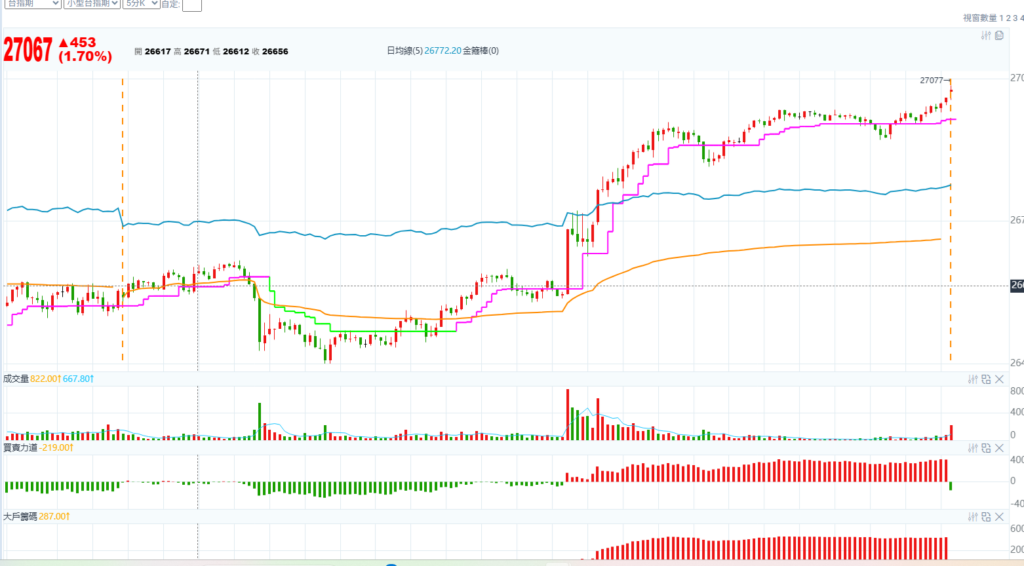Close the 成交量 volume panel

click(x=999, y=379)
